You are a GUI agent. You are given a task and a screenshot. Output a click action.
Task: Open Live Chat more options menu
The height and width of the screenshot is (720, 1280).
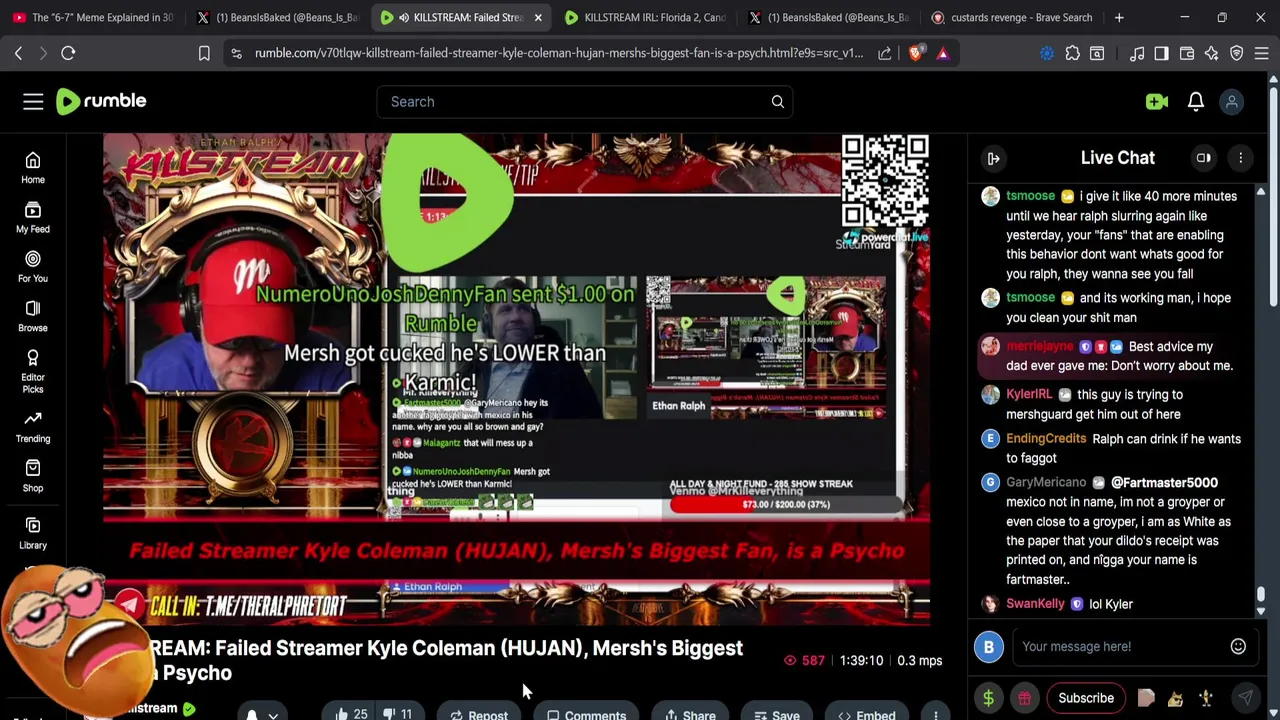point(1241,158)
